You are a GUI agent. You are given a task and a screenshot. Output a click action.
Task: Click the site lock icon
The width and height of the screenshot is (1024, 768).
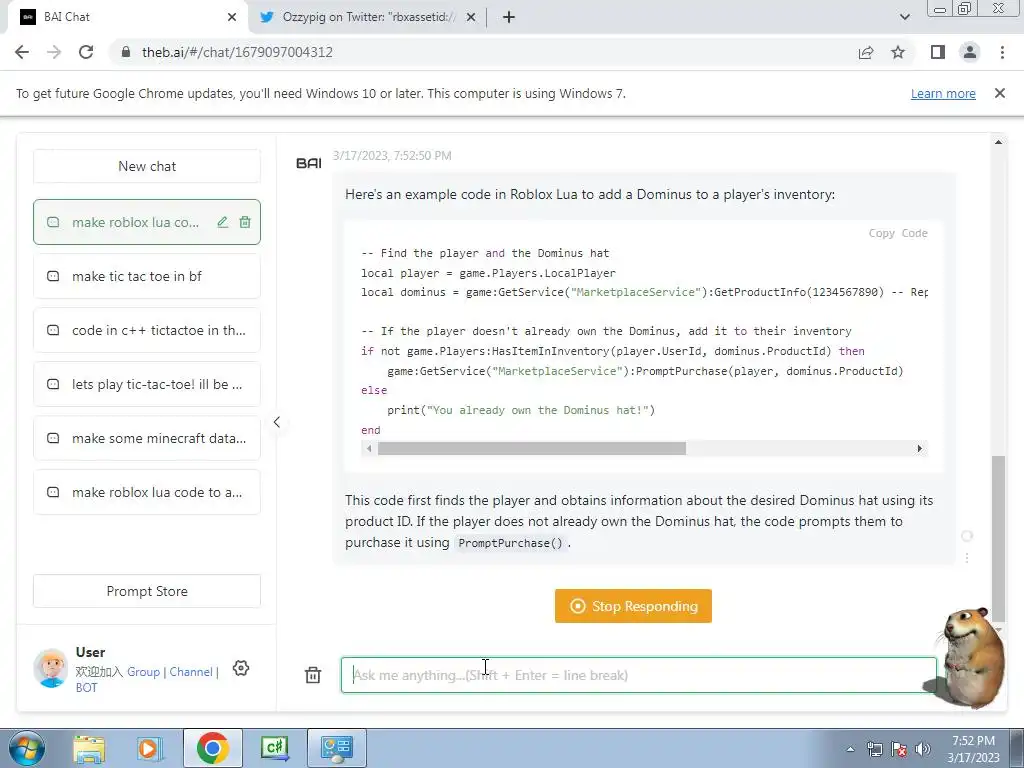point(126,52)
